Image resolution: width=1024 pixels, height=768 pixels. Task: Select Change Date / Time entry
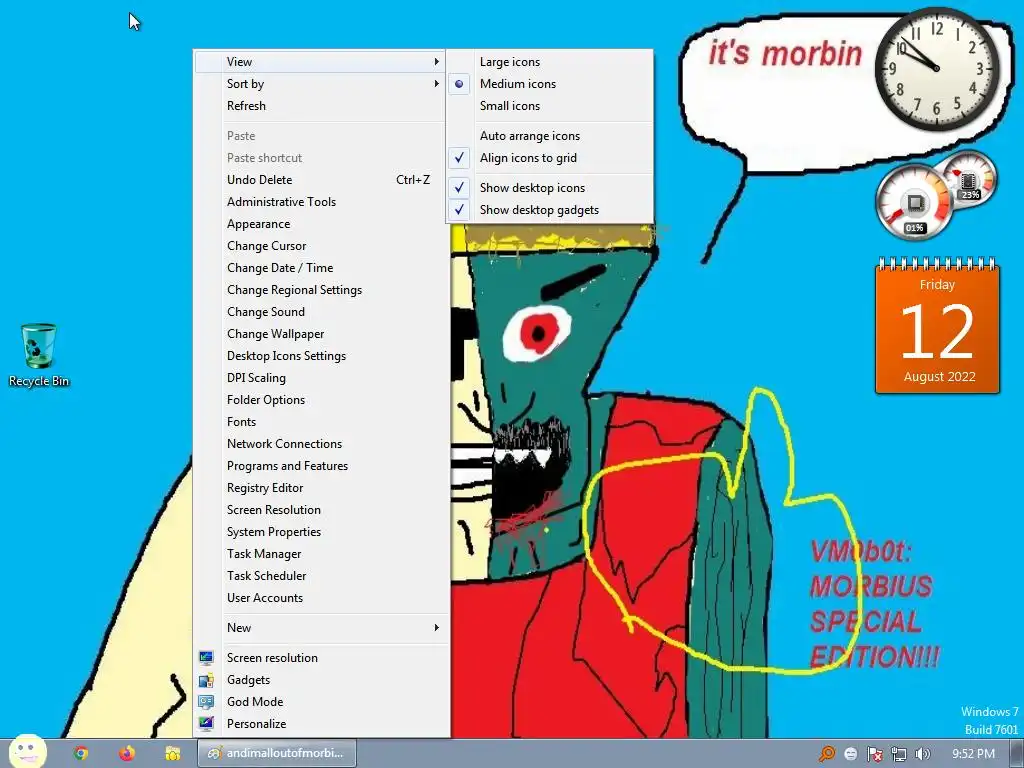tap(320, 268)
